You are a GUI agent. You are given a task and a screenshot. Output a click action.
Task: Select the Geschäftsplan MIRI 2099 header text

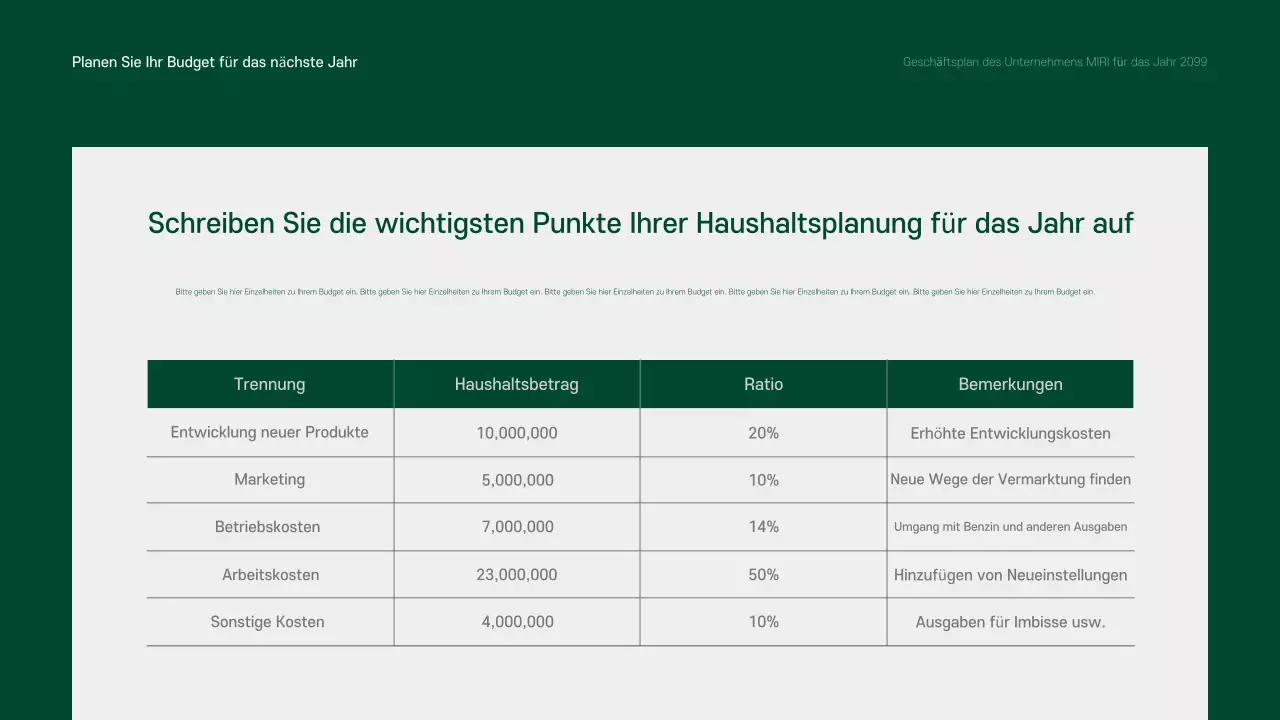[1055, 61]
